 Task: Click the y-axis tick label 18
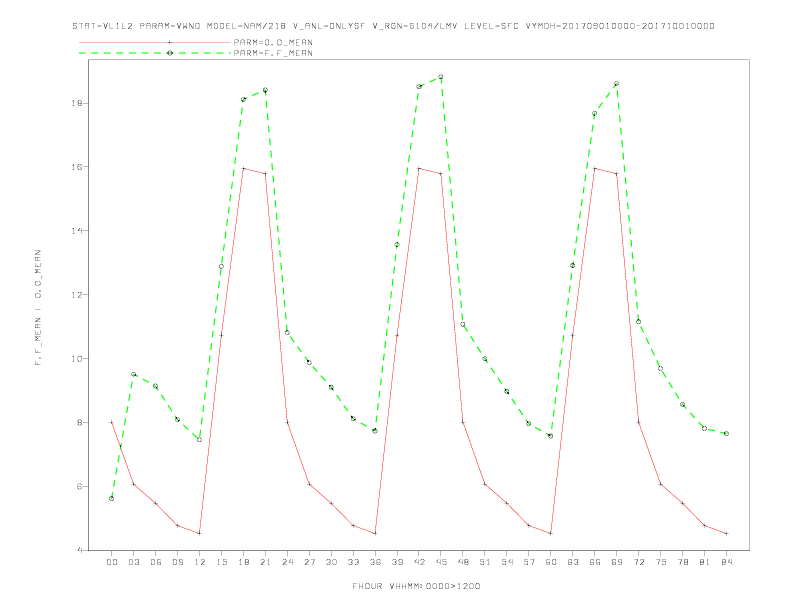coord(77,103)
